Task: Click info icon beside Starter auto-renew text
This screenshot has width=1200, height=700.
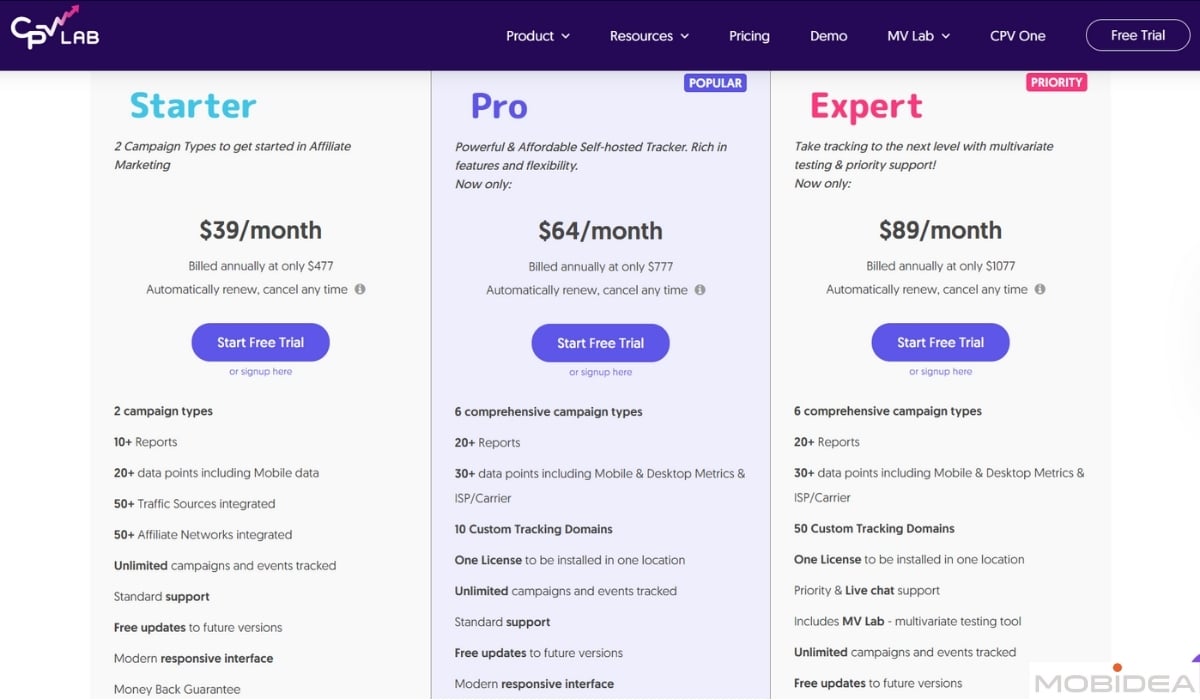Action: tap(360, 289)
